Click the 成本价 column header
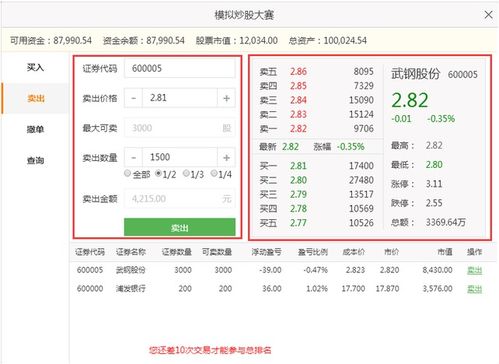 pyautogui.click(x=354, y=252)
